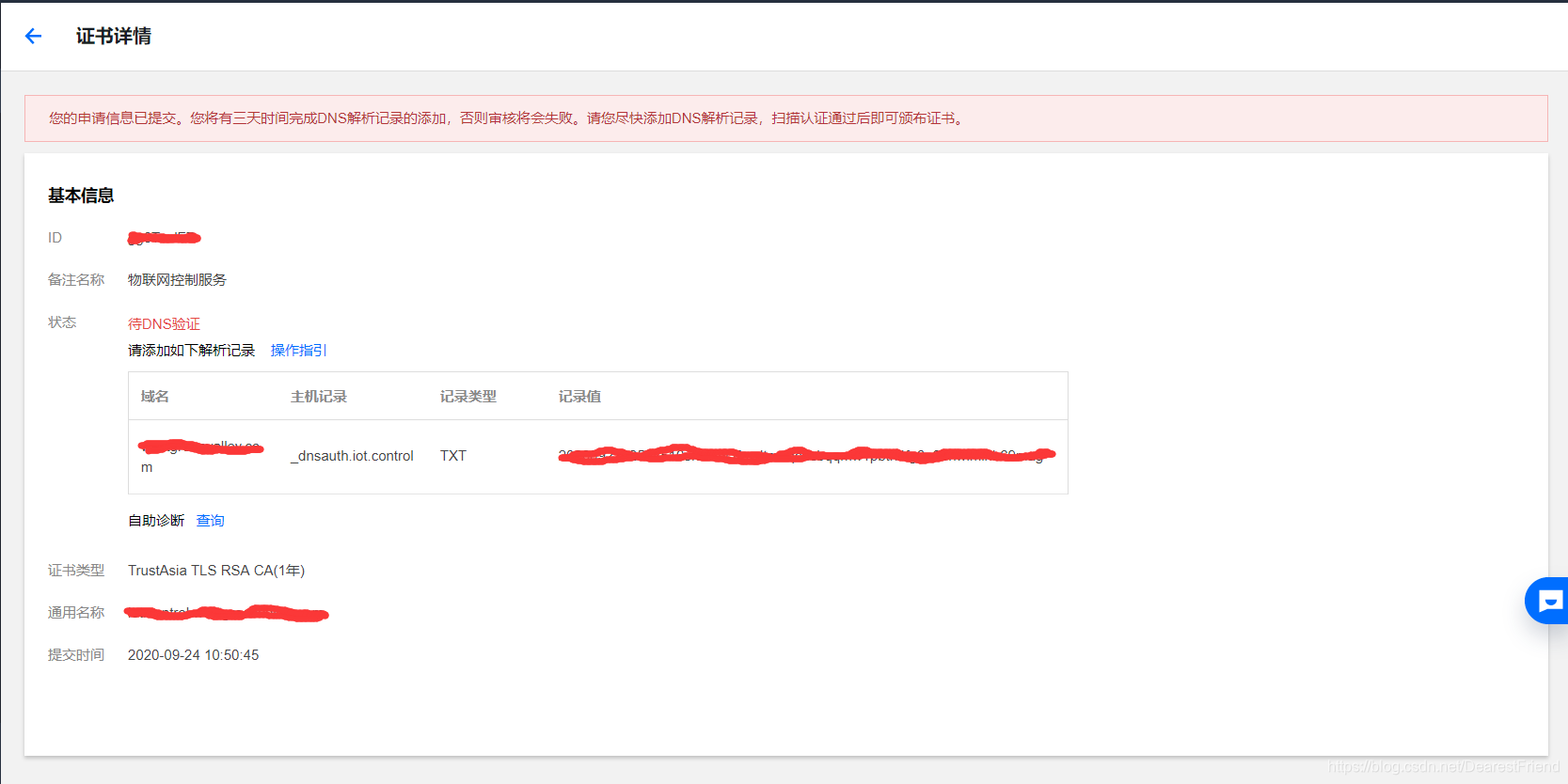This screenshot has height=784, width=1568.
Task: Click the 基本信息 section heading
Action: 81,196
